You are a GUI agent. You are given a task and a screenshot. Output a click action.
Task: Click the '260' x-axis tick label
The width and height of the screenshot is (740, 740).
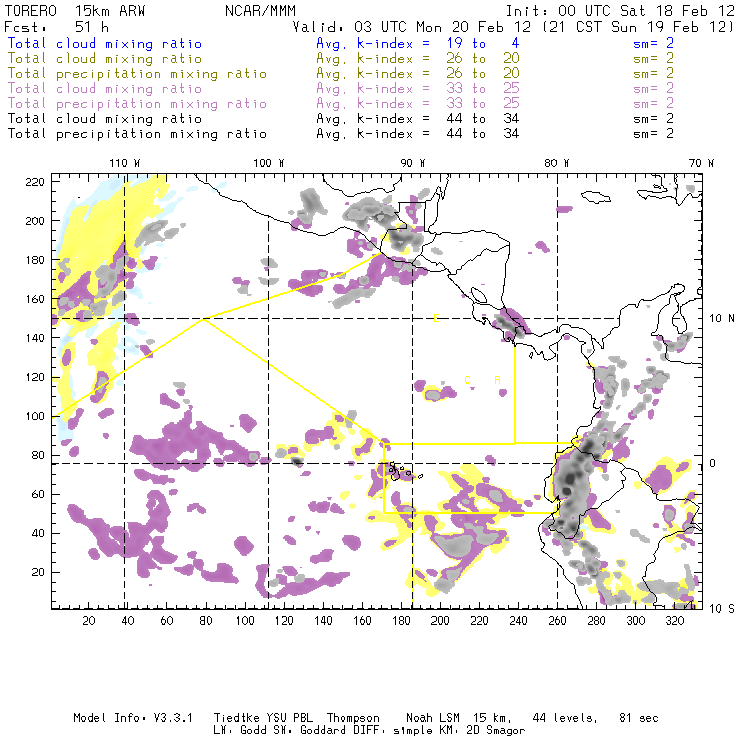click(557, 621)
